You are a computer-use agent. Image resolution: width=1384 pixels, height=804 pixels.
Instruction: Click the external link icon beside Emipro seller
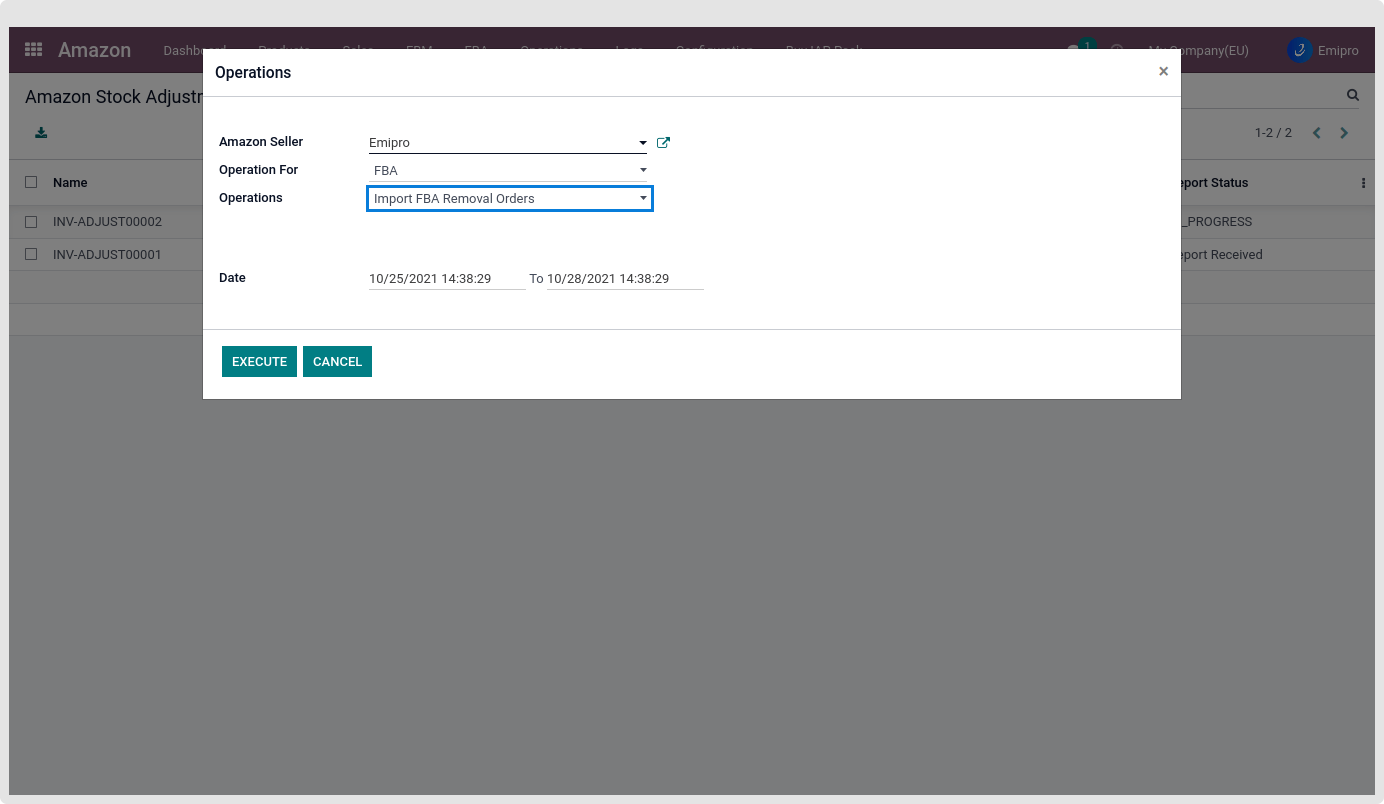pyautogui.click(x=663, y=143)
